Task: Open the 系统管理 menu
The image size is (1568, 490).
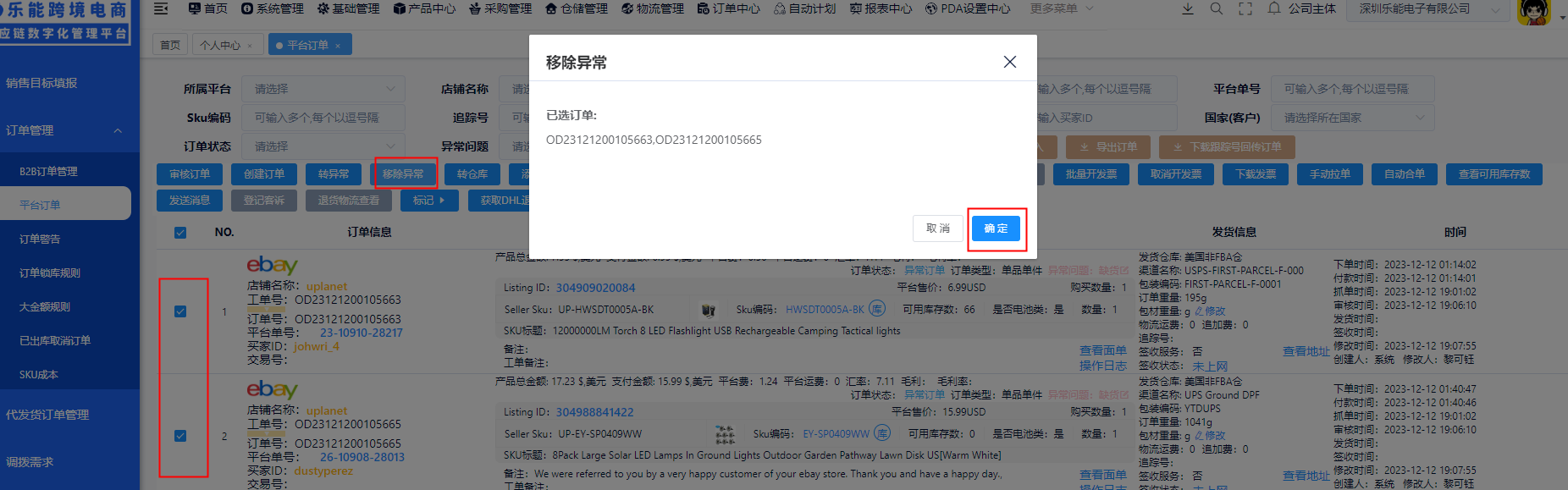Action: point(273,8)
